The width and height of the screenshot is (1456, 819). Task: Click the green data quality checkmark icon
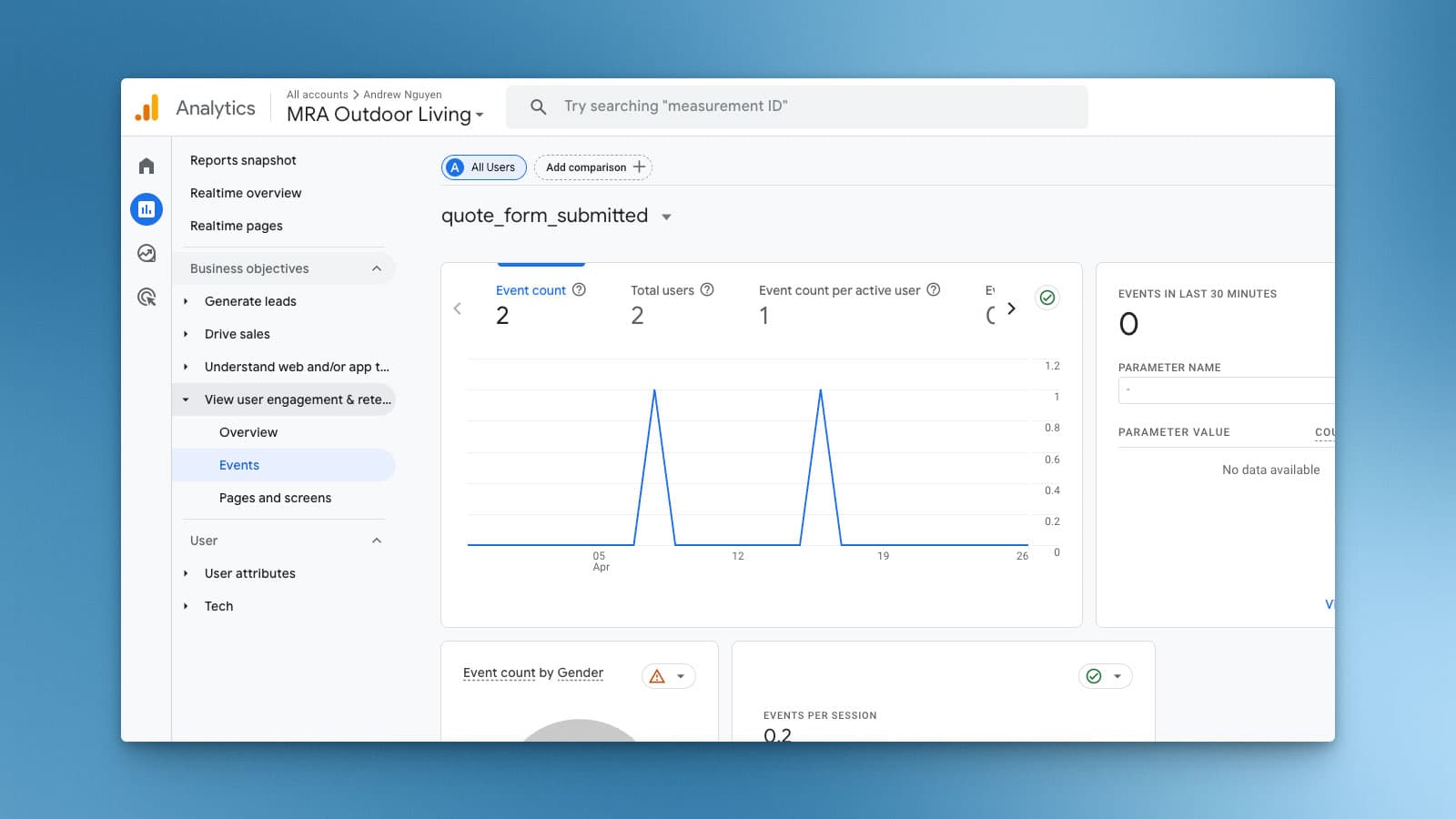pyautogui.click(x=1047, y=298)
